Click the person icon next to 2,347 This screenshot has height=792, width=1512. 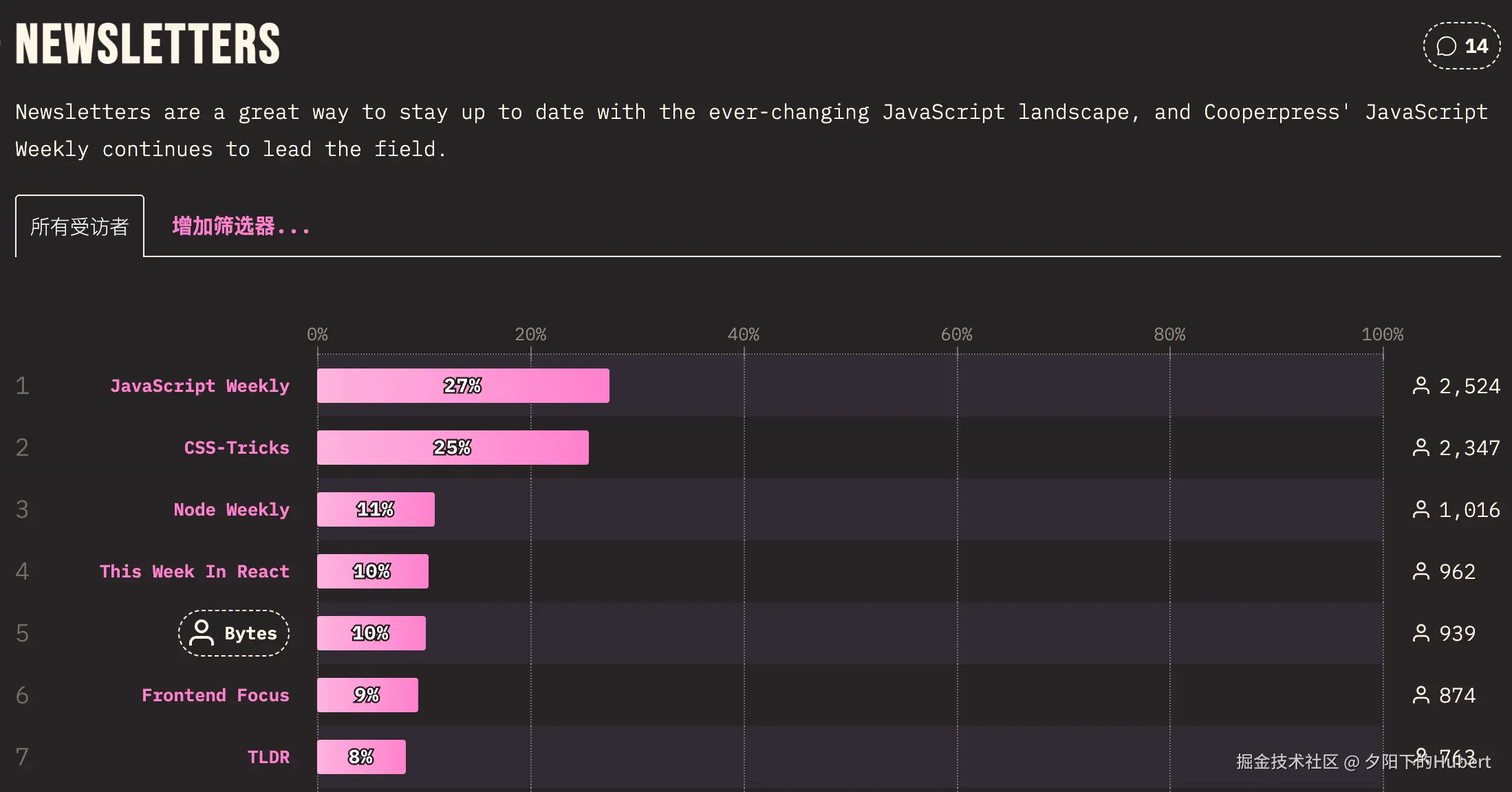(x=1421, y=448)
